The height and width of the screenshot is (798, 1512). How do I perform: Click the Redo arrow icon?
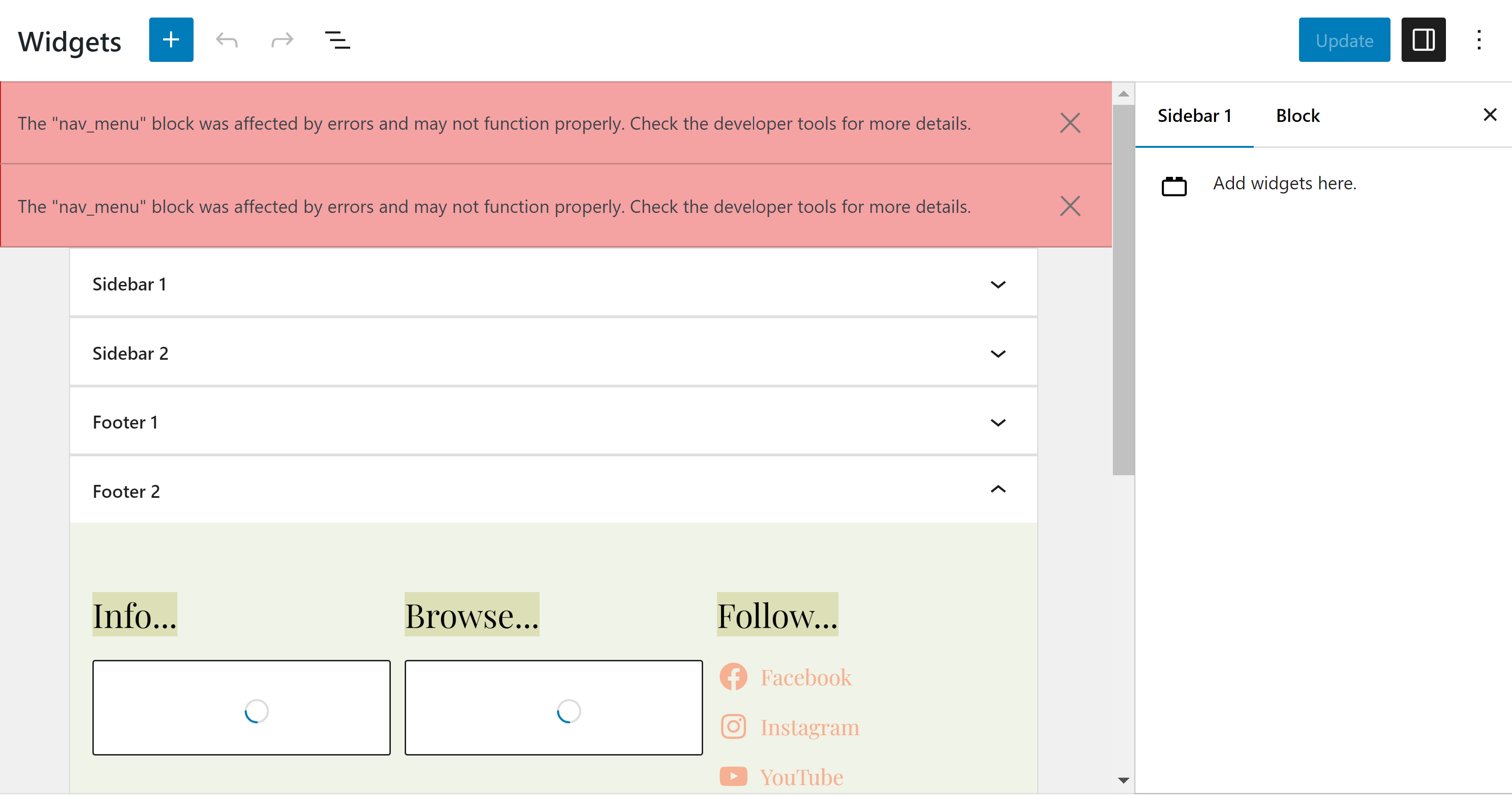click(x=282, y=40)
